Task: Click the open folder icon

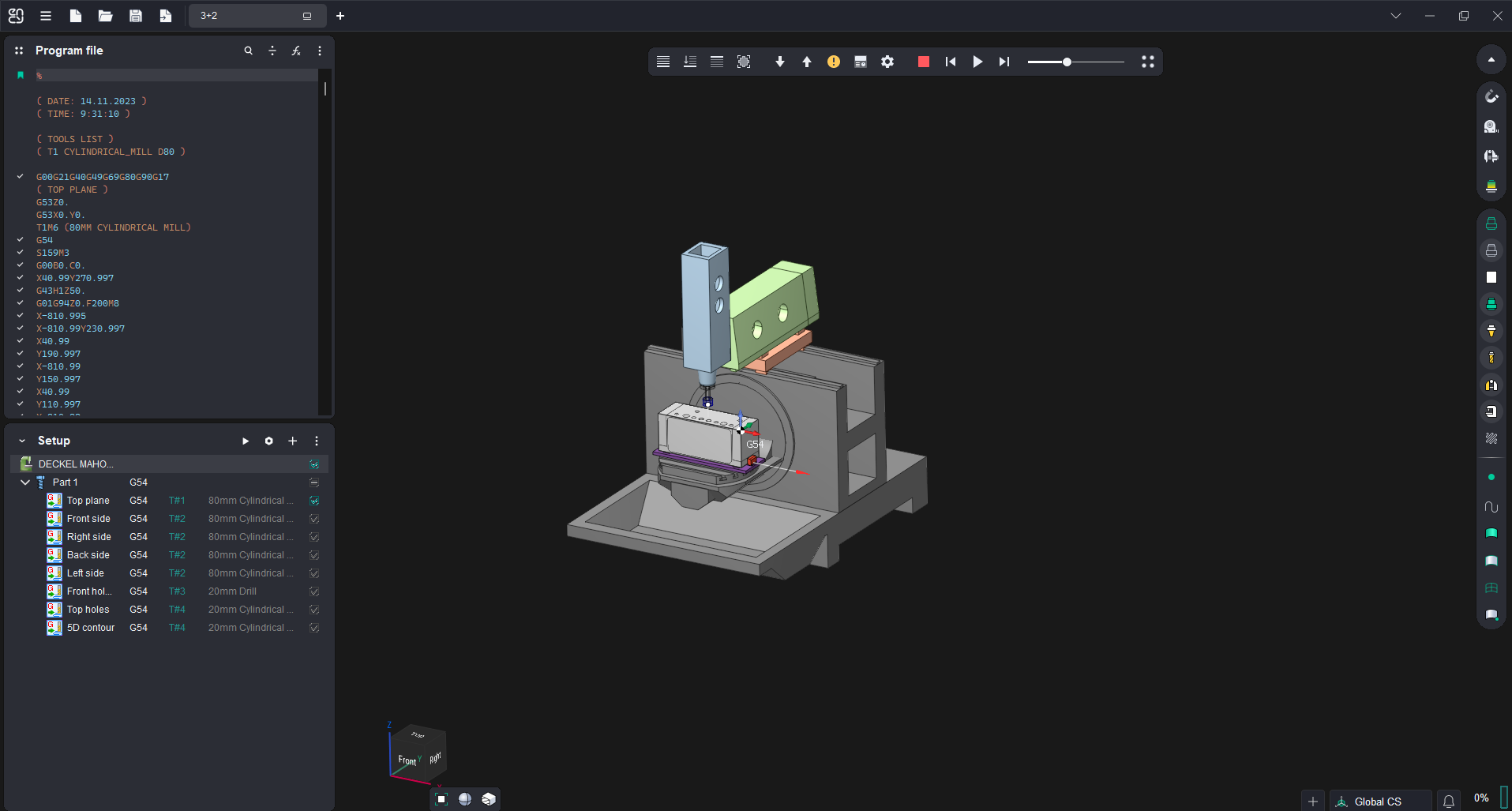Action: [x=105, y=16]
